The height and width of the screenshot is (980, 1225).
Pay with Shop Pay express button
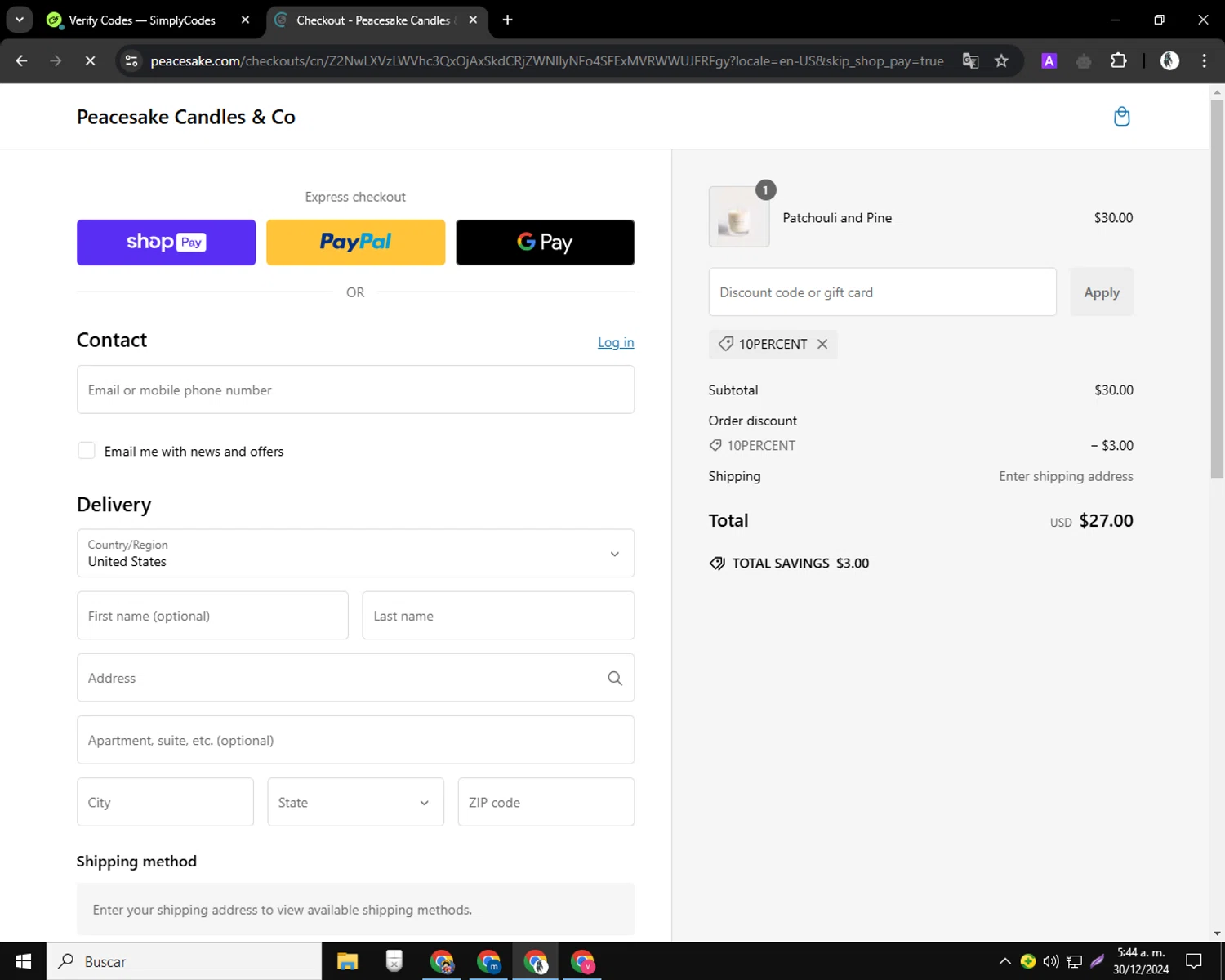coord(166,243)
